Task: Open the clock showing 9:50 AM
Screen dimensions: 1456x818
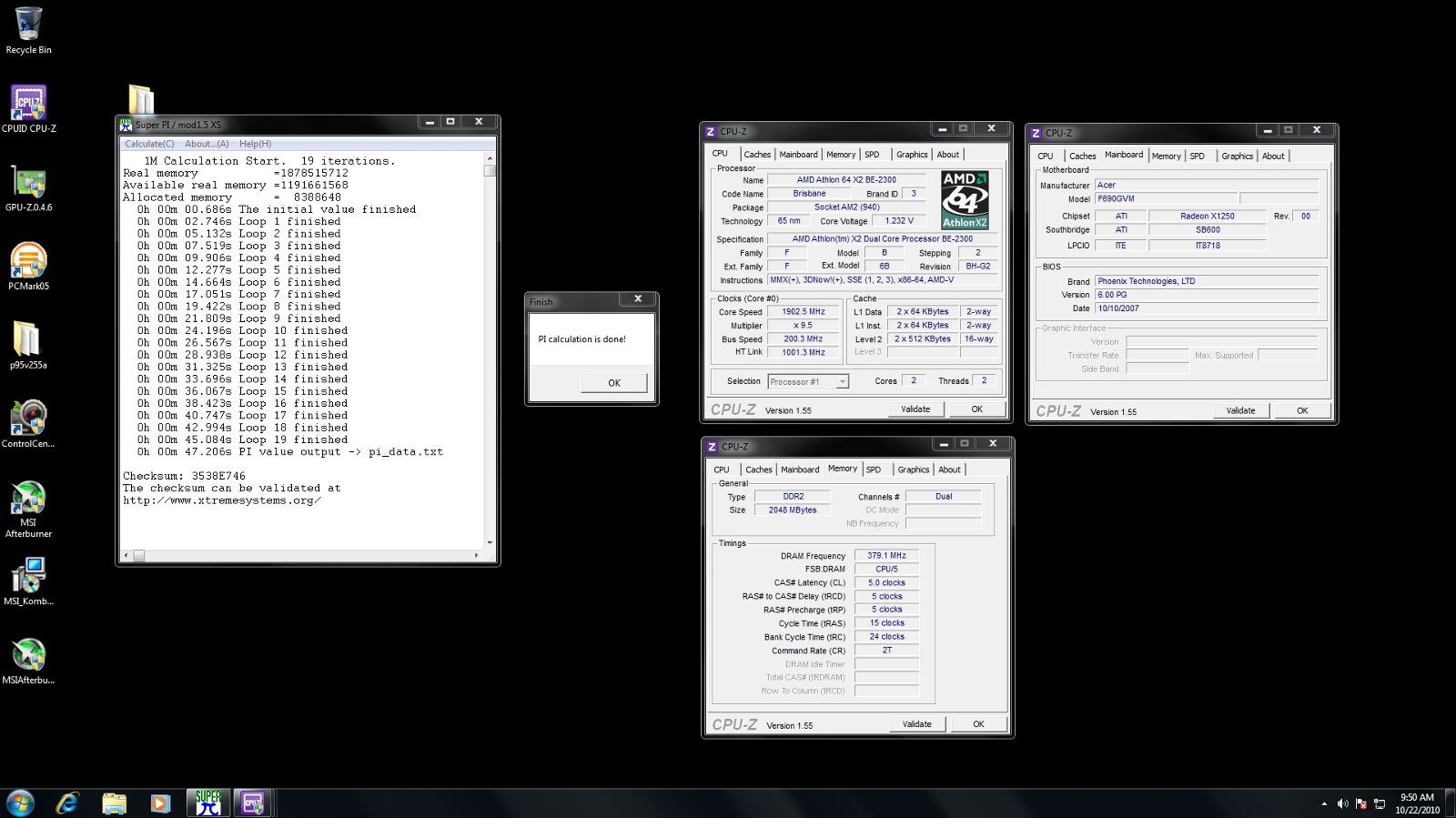Action: [1417, 803]
